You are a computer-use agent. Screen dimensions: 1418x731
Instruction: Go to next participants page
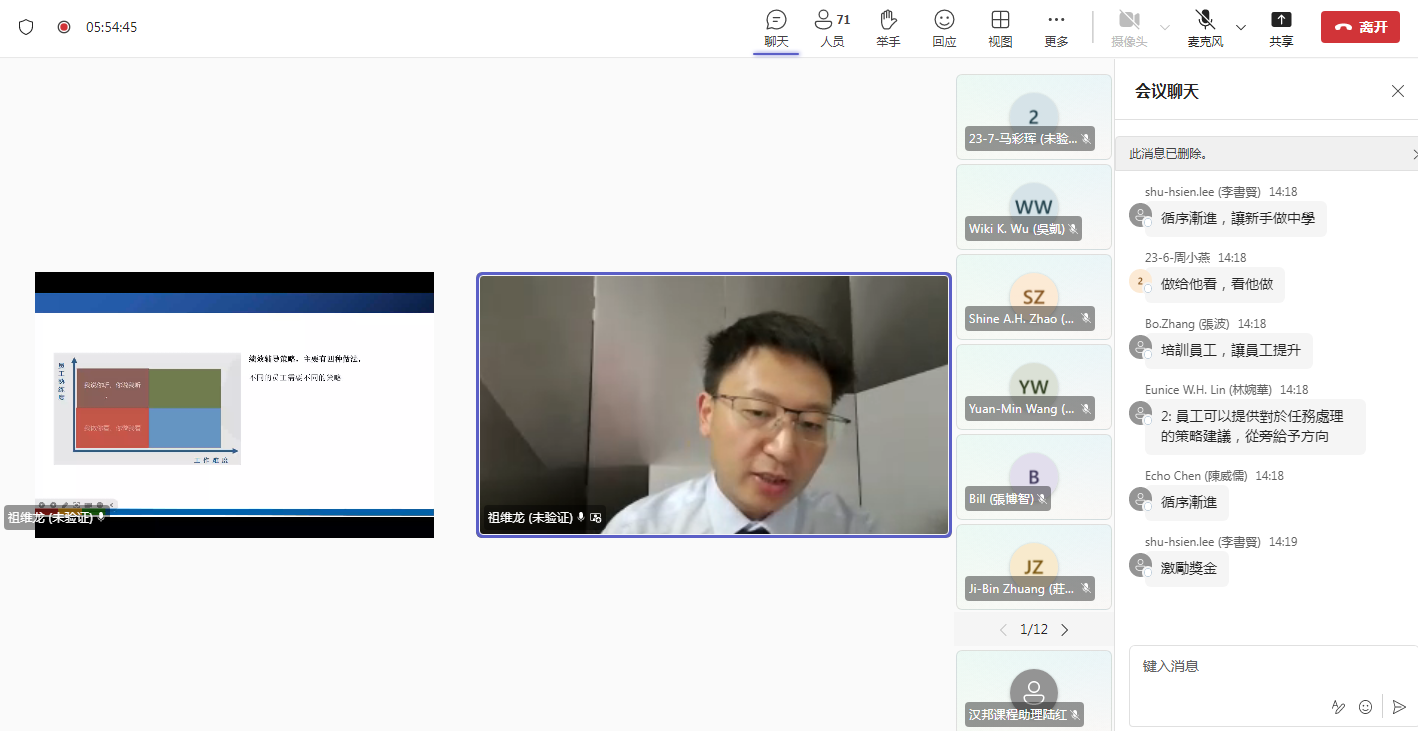[x=1065, y=630]
